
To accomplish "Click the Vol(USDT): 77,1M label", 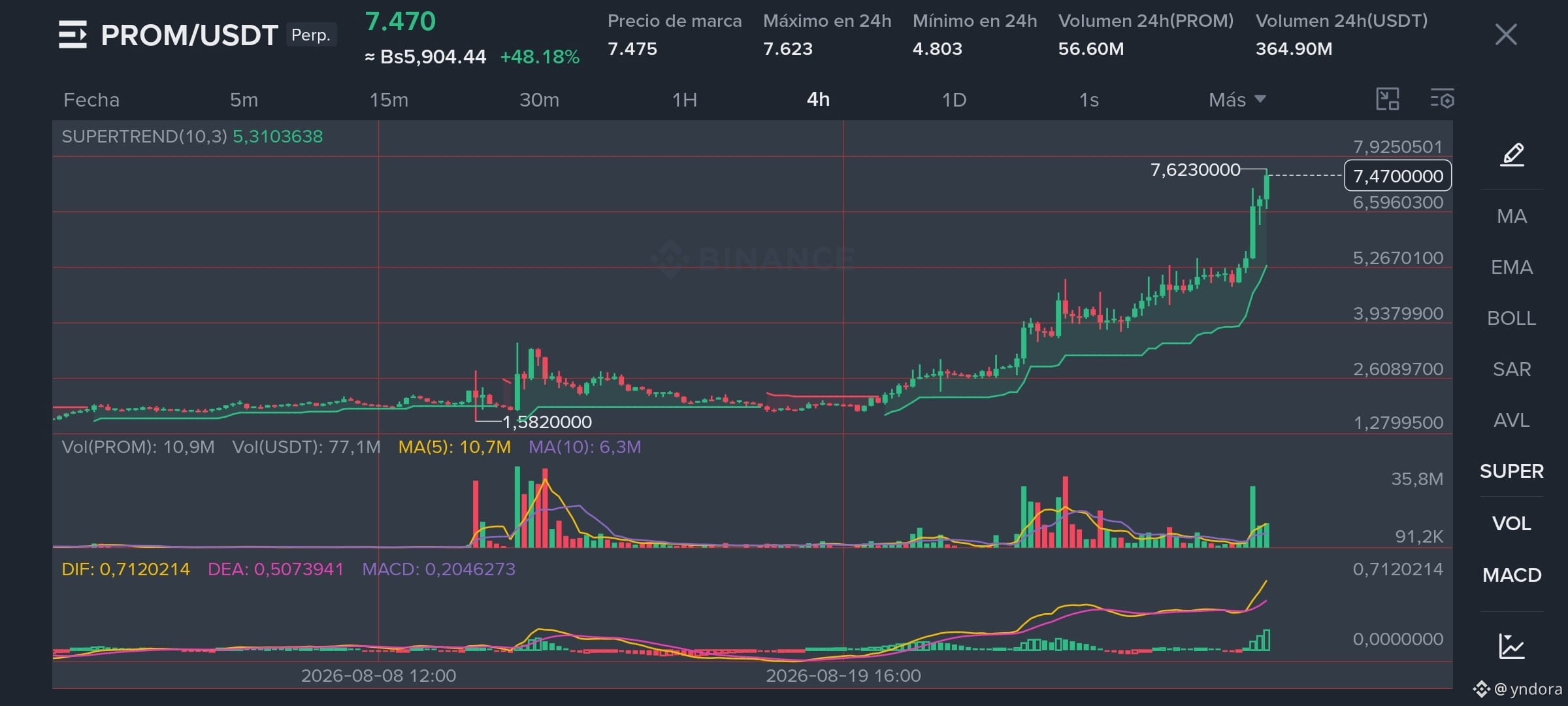I will 306,447.
